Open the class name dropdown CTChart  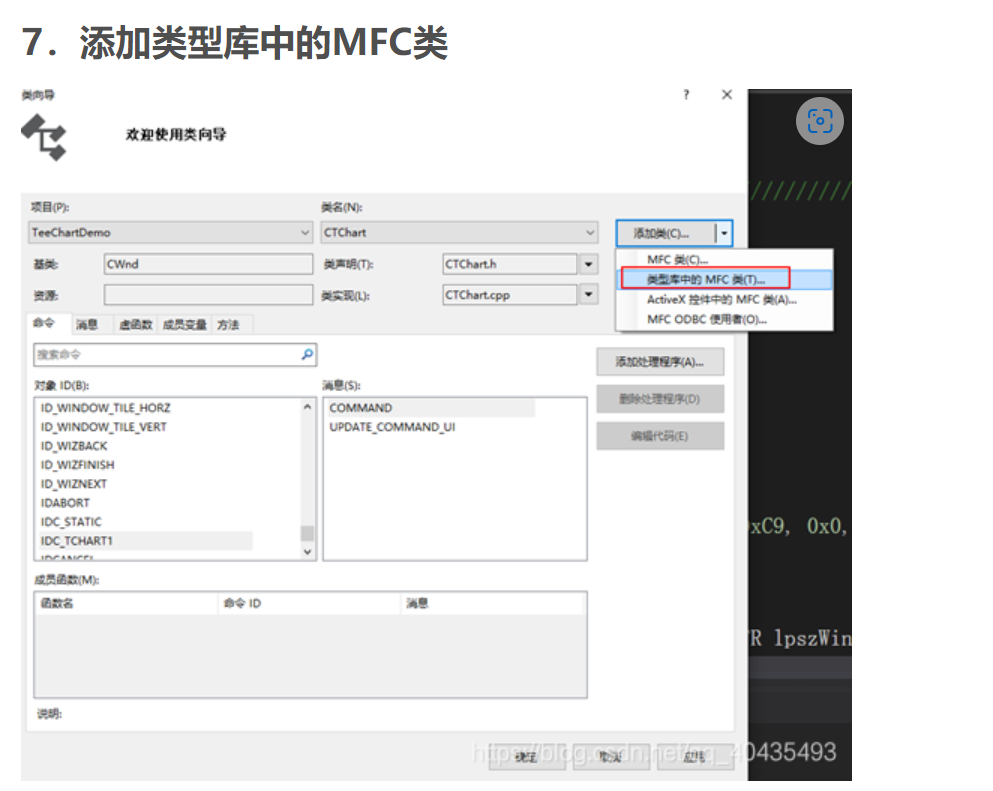pos(459,232)
